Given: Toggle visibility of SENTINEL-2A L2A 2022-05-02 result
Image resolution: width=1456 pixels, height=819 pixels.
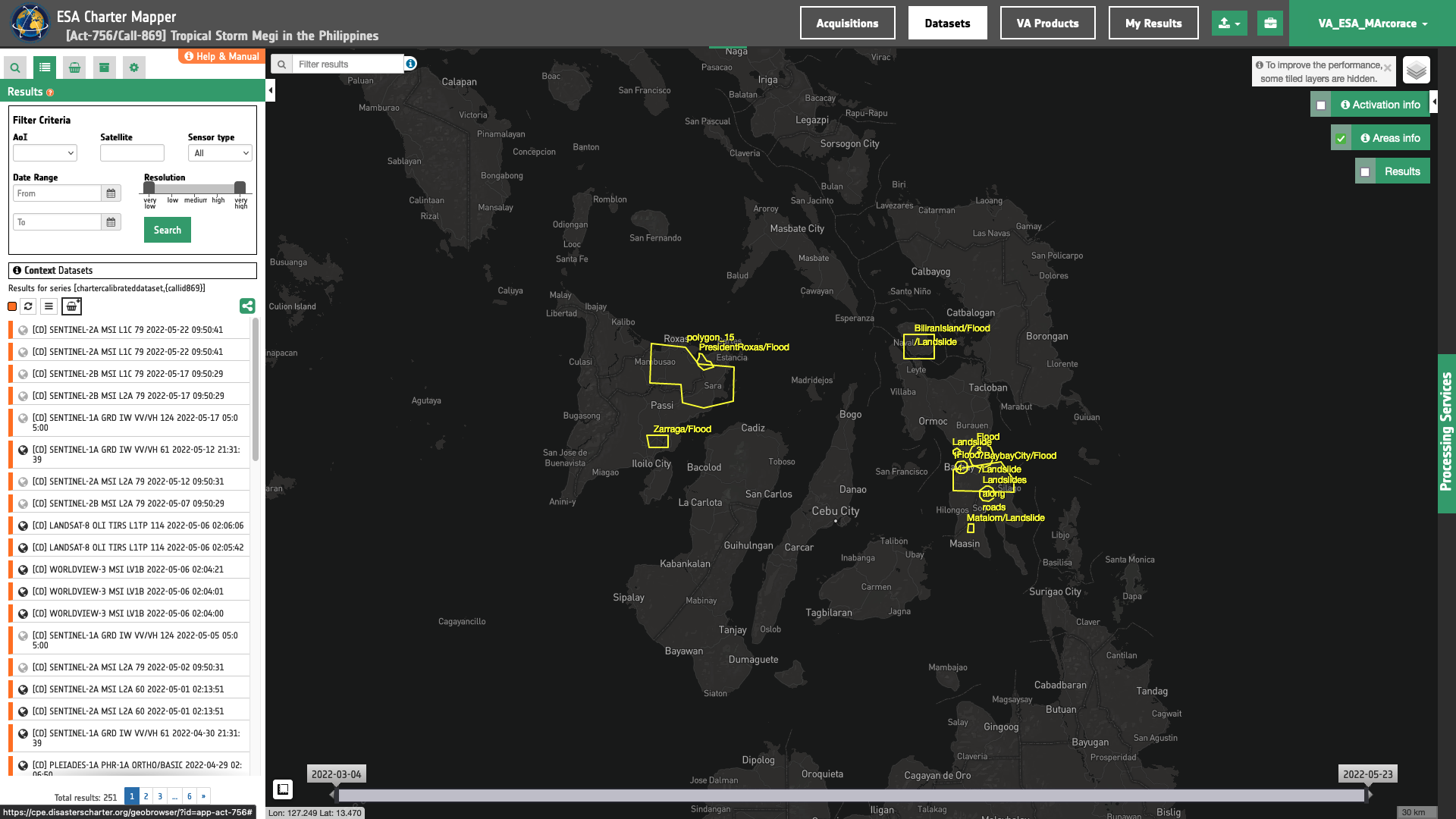Looking at the screenshot, I should click(x=23, y=668).
